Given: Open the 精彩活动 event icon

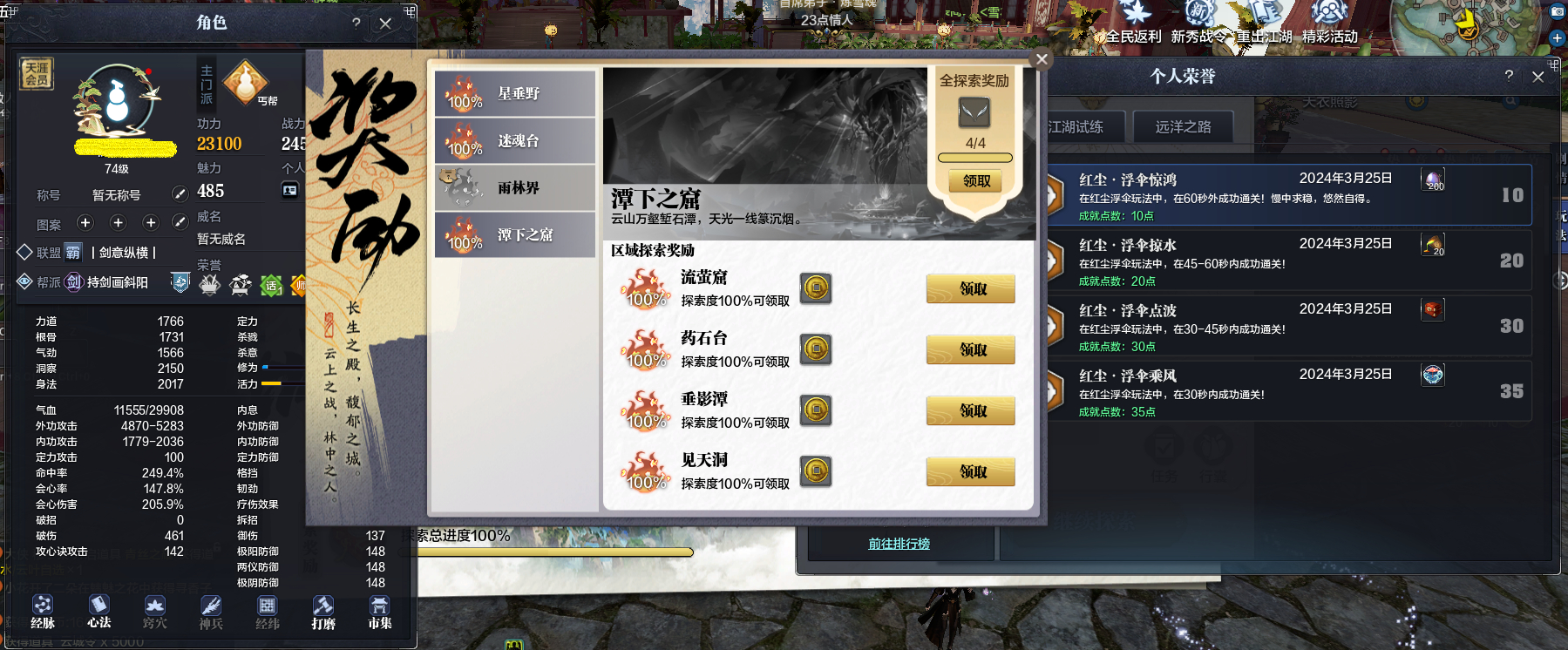Looking at the screenshot, I should pyautogui.click(x=1330, y=22).
